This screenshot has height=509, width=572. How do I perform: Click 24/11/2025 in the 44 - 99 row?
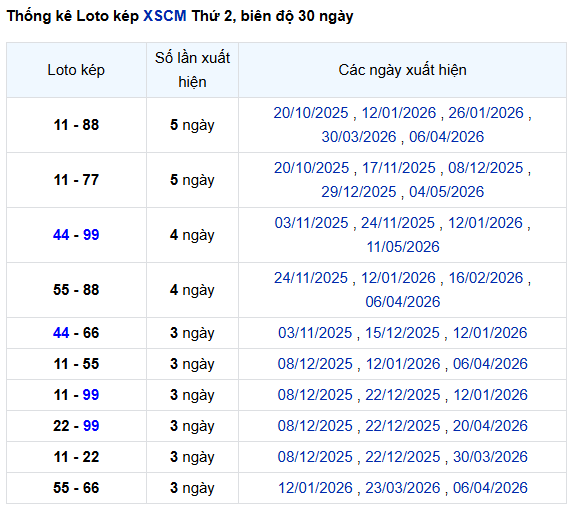pyautogui.click(x=398, y=223)
